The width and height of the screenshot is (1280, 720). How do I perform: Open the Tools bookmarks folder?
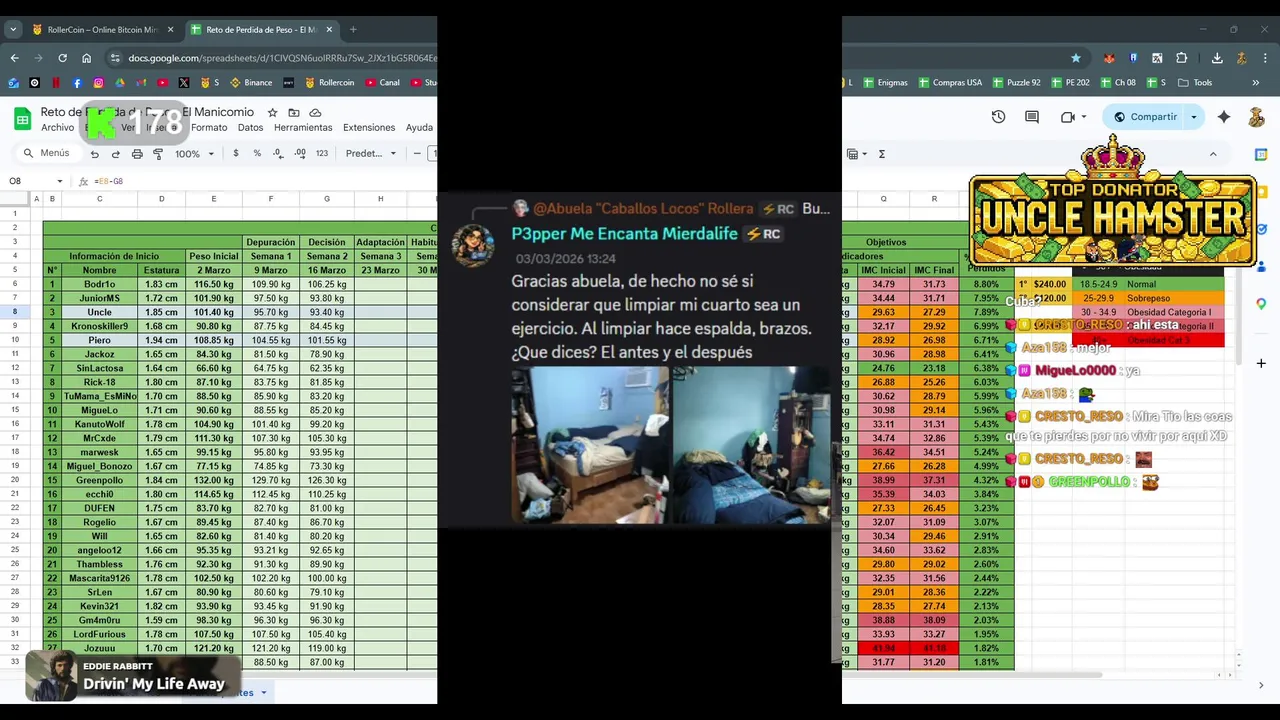[x=1195, y=83]
